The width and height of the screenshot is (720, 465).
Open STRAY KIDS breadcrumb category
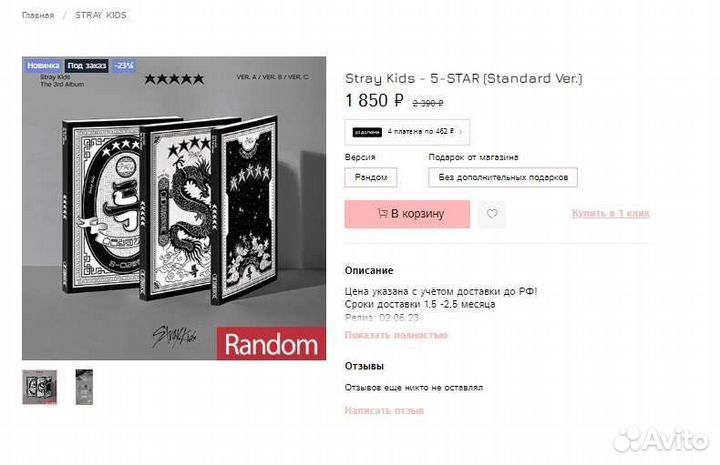[x=101, y=15]
